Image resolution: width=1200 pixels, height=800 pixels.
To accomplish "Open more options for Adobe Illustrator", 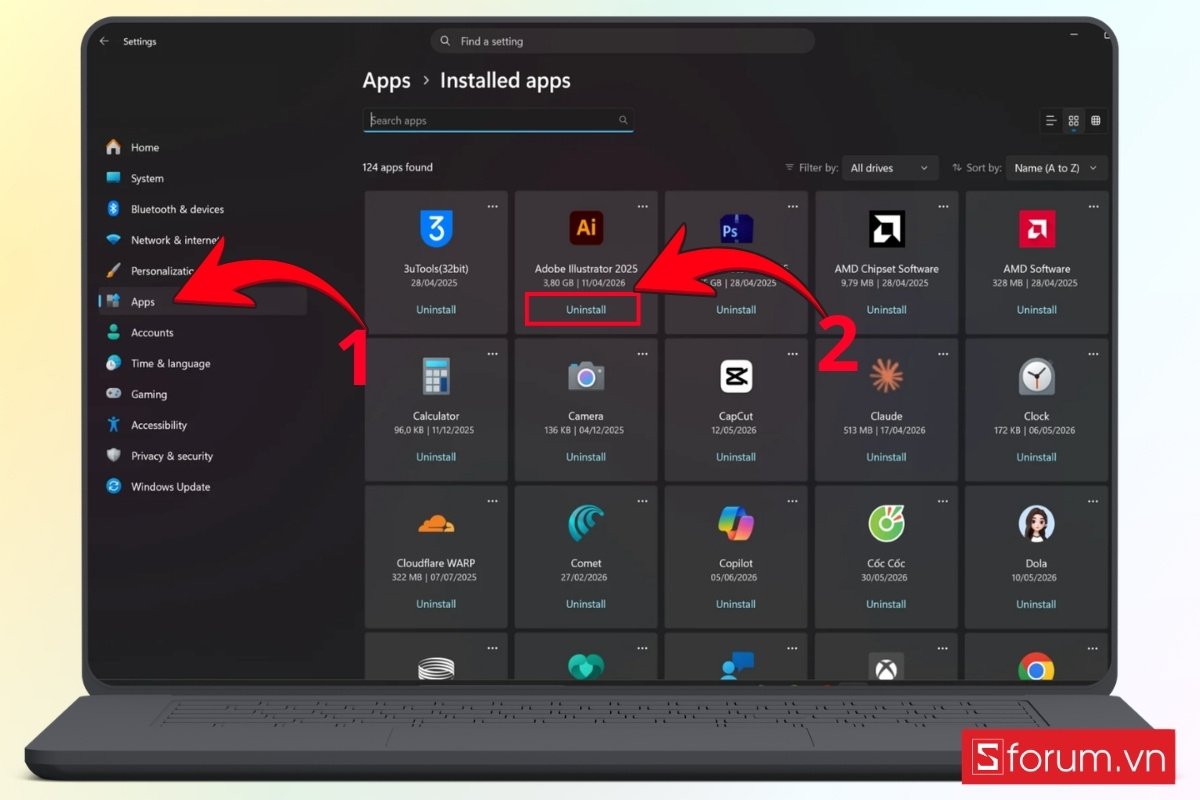I will tap(642, 206).
